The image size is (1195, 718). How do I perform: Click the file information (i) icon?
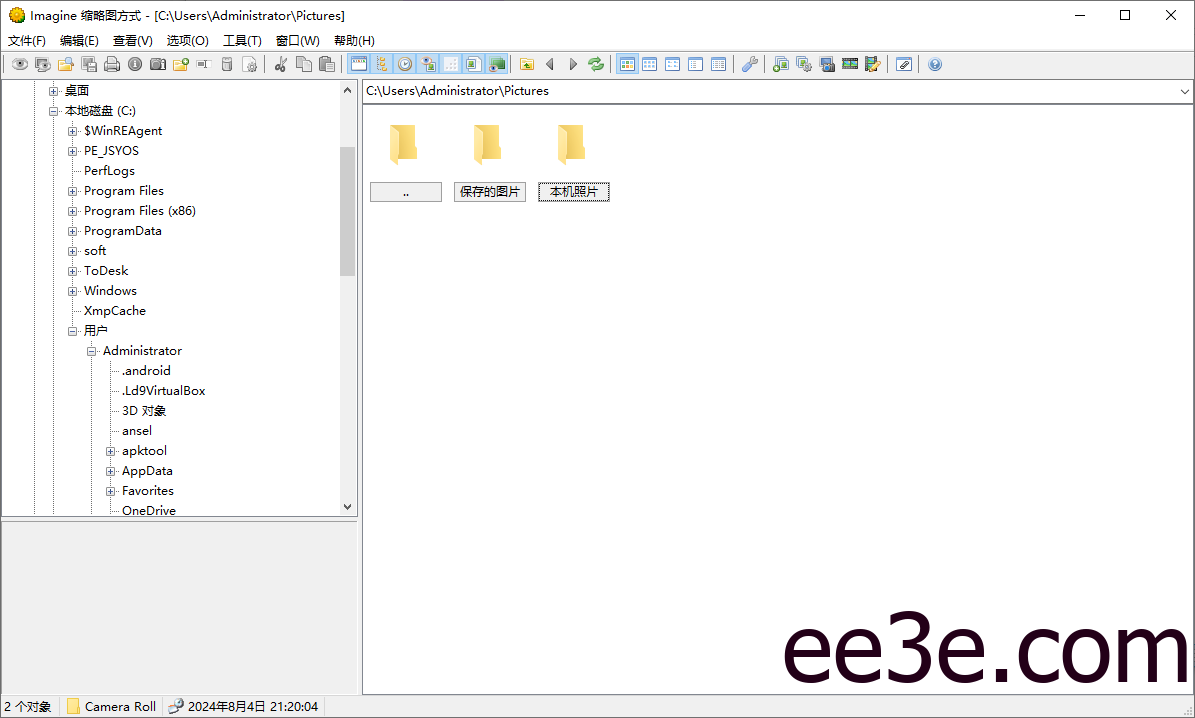click(x=134, y=65)
